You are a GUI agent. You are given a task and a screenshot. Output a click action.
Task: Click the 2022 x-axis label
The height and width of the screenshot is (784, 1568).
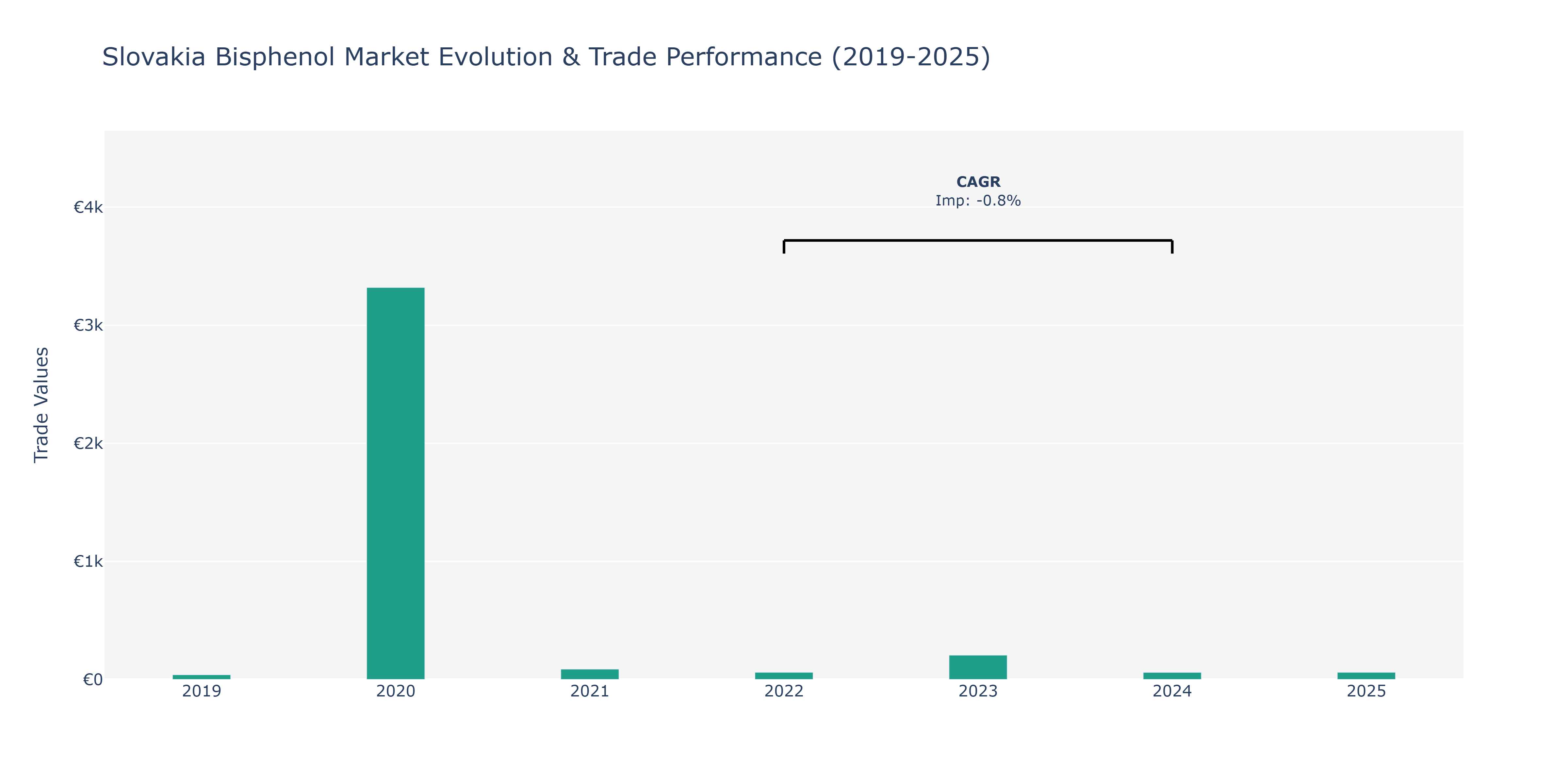(x=784, y=692)
